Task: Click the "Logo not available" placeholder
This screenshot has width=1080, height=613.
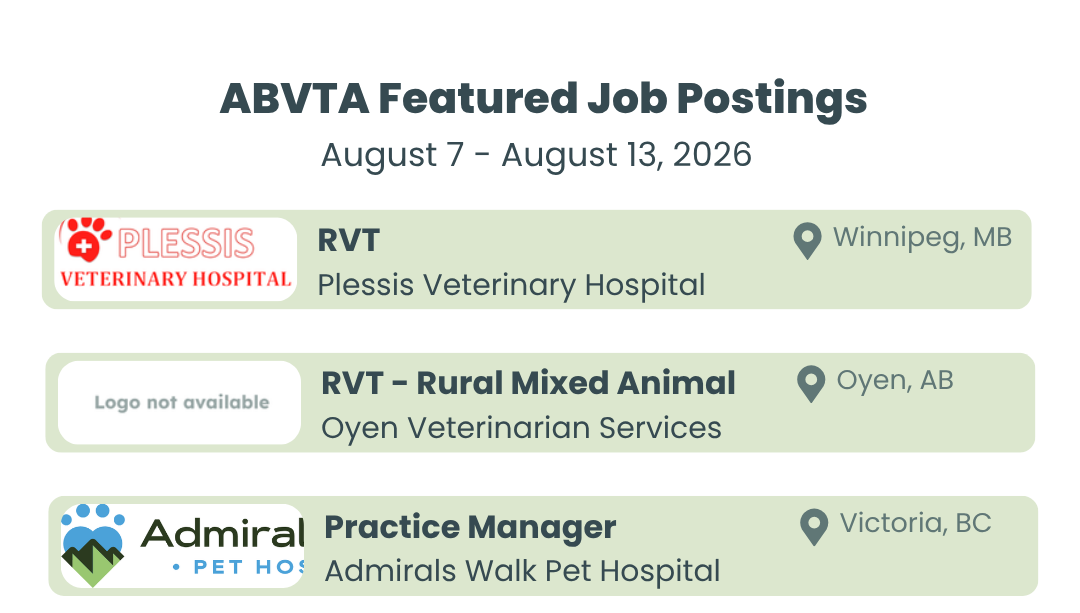Action: click(x=180, y=402)
